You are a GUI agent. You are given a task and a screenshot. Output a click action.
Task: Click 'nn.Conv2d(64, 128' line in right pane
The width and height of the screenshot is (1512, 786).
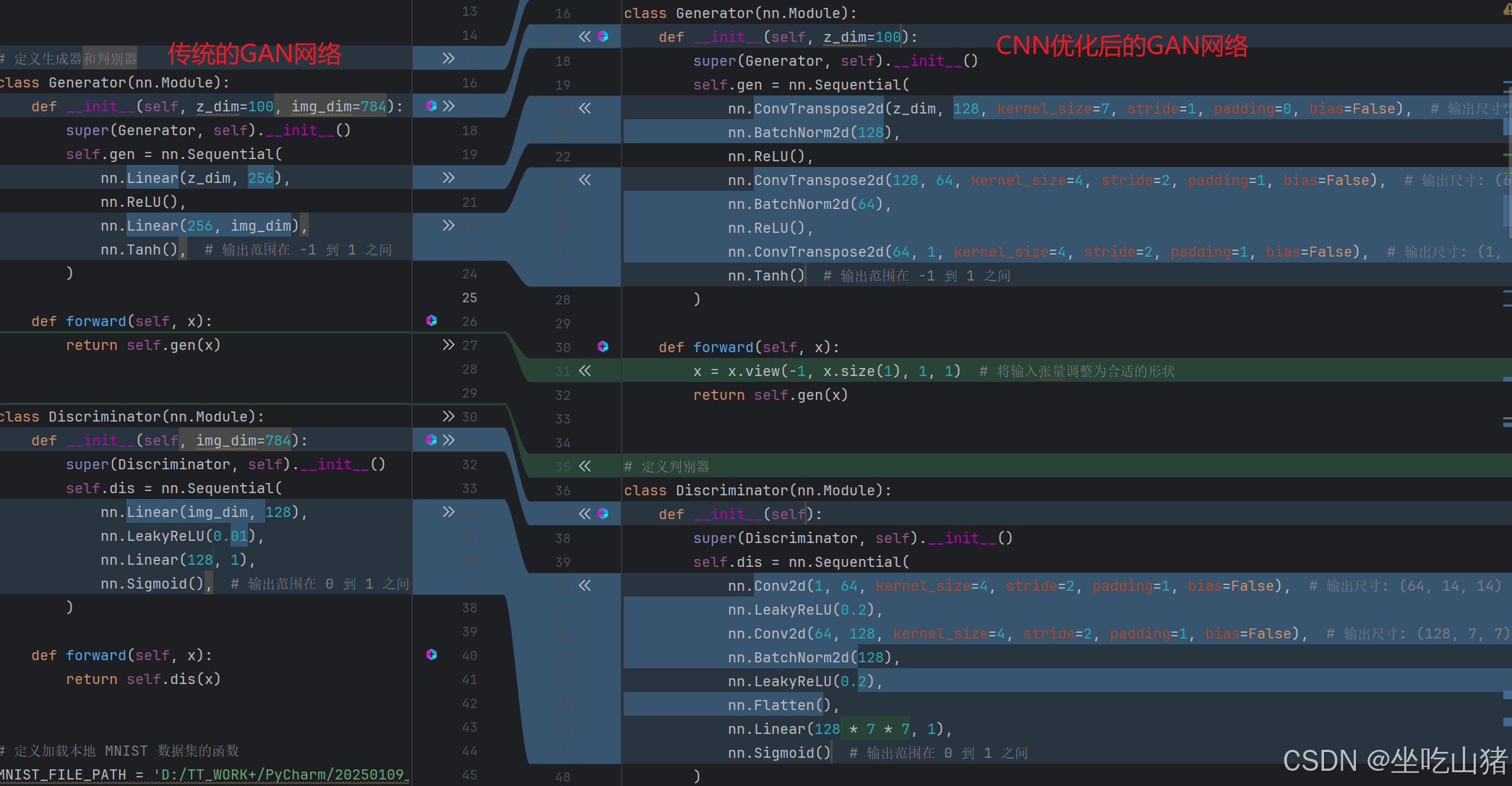(x=1014, y=633)
